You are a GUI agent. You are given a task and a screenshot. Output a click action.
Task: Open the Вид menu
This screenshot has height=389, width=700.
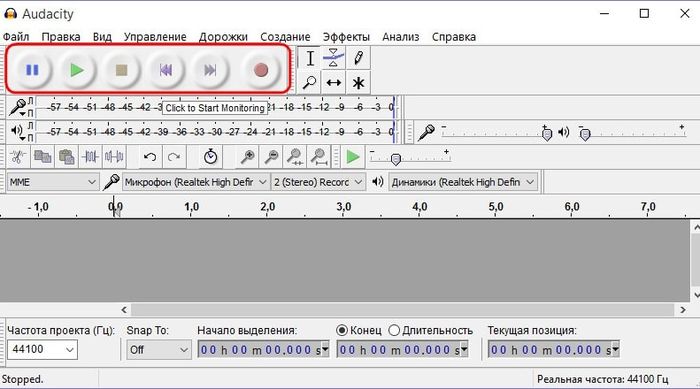(x=102, y=37)
